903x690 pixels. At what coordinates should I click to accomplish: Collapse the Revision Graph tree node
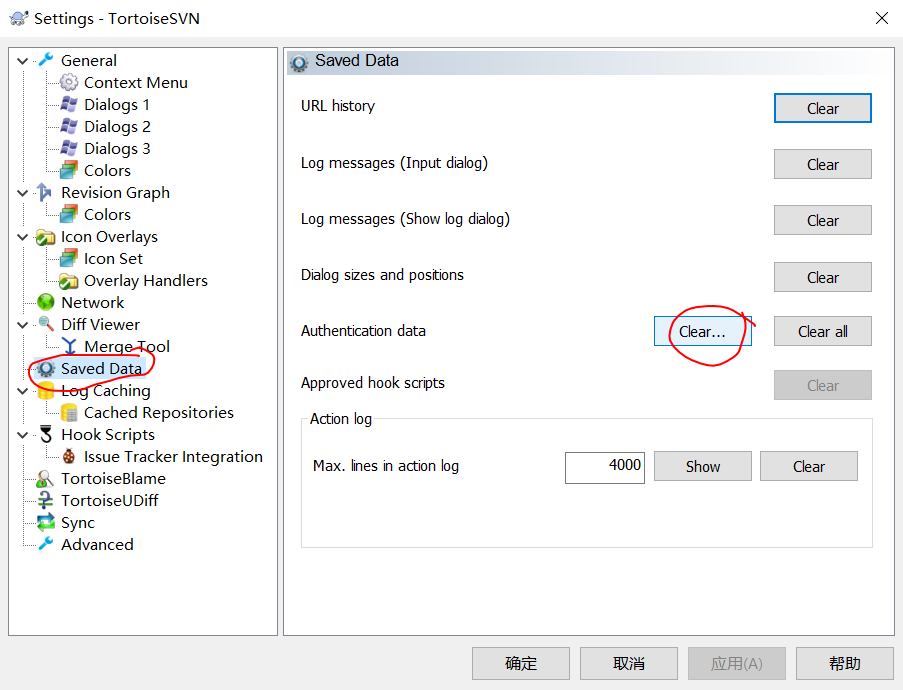coord(23,192)
